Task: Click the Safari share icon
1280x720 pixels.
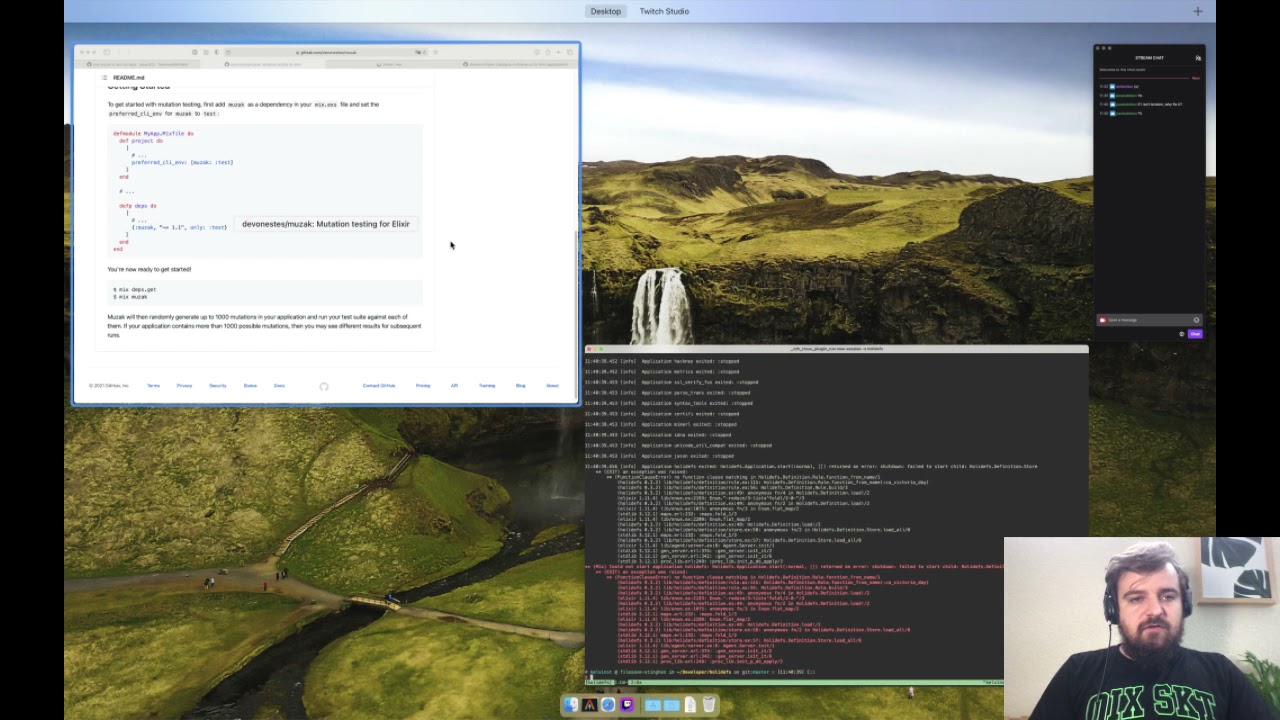Action: [x=548, y=52]
